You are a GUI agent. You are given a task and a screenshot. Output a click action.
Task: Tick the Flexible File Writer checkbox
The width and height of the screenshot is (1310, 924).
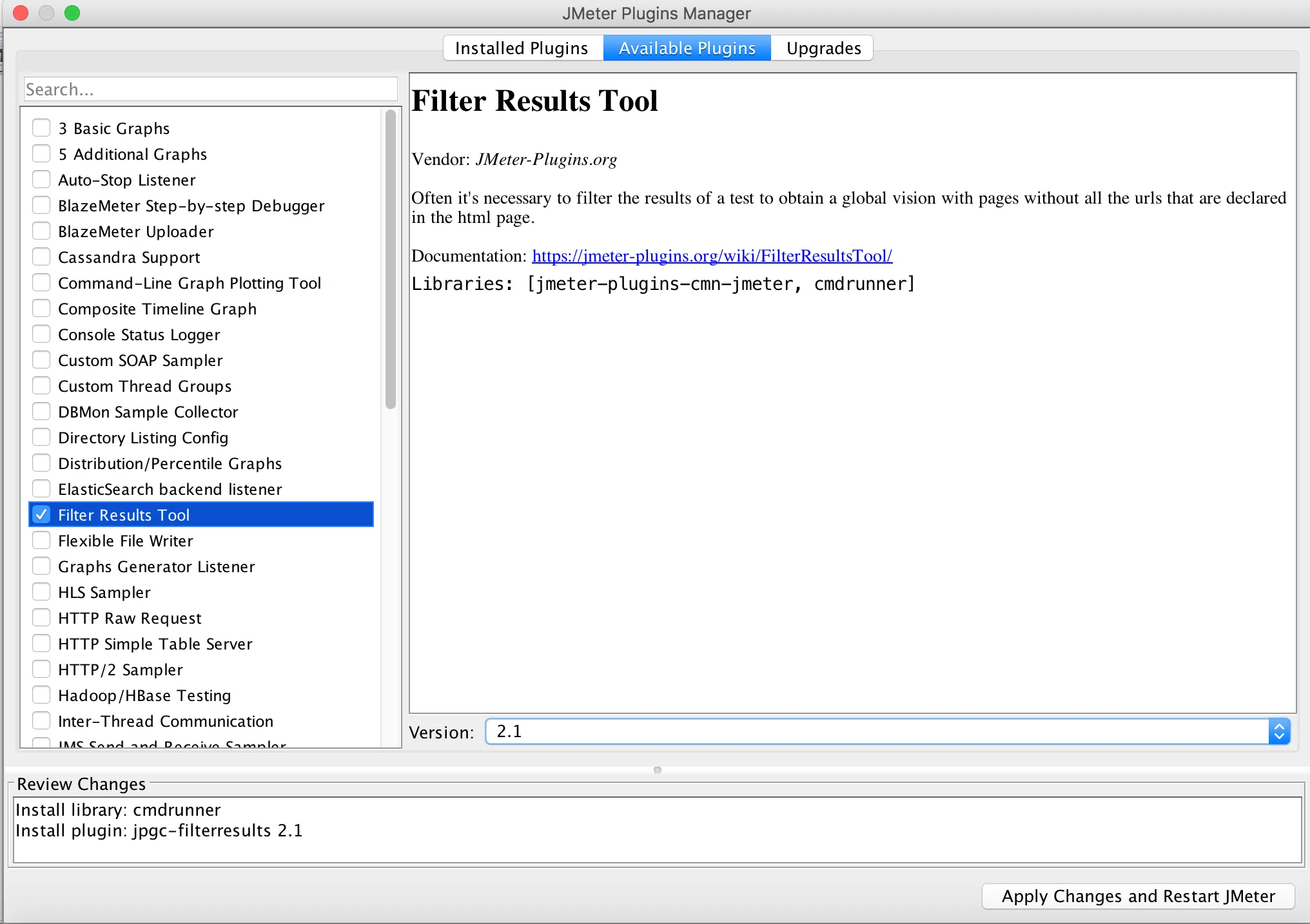pyautogui.click(x=41, y=541)
